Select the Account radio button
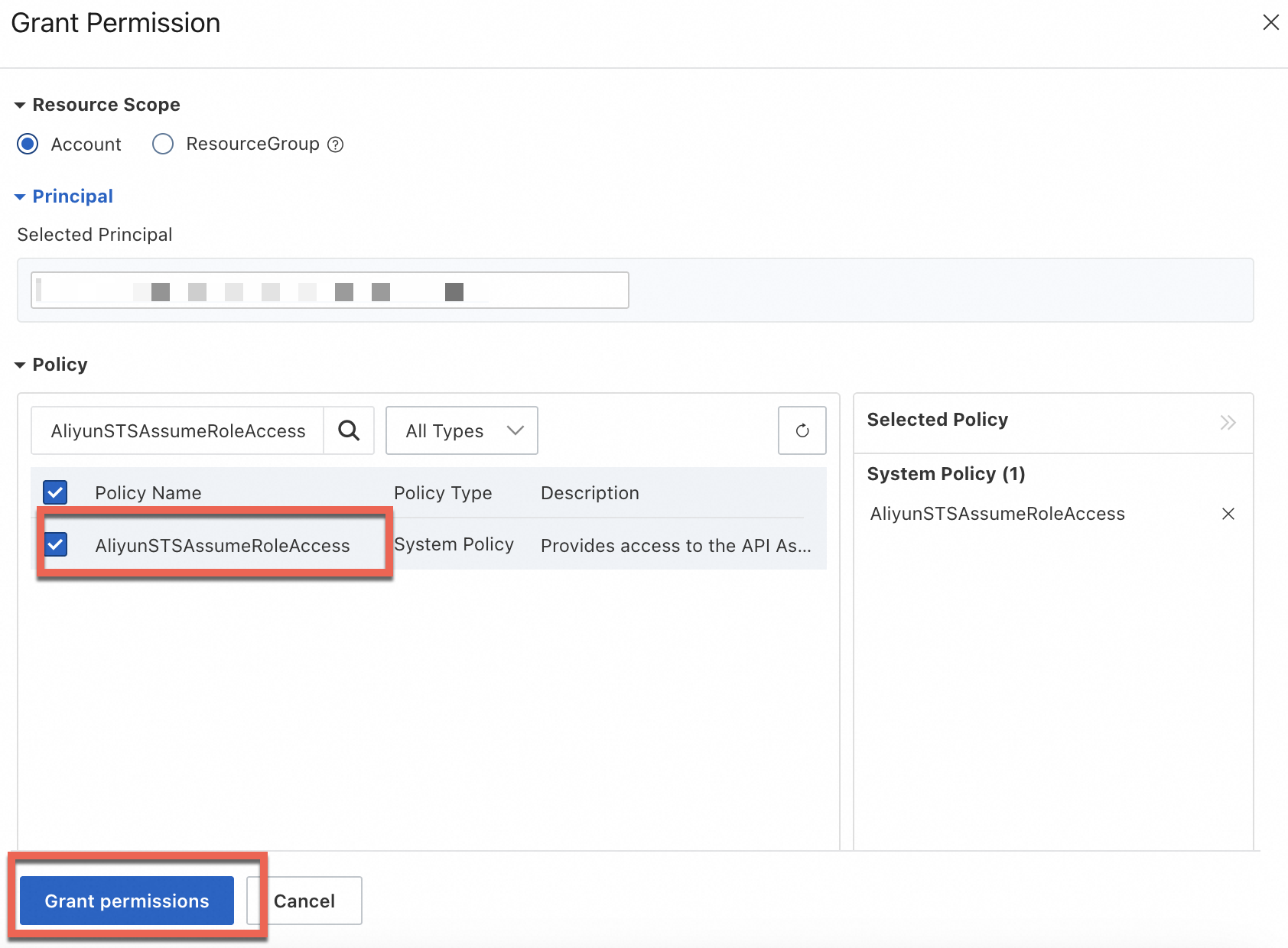1288x948 pixels. pyautogui.click(x=28, y=144)
